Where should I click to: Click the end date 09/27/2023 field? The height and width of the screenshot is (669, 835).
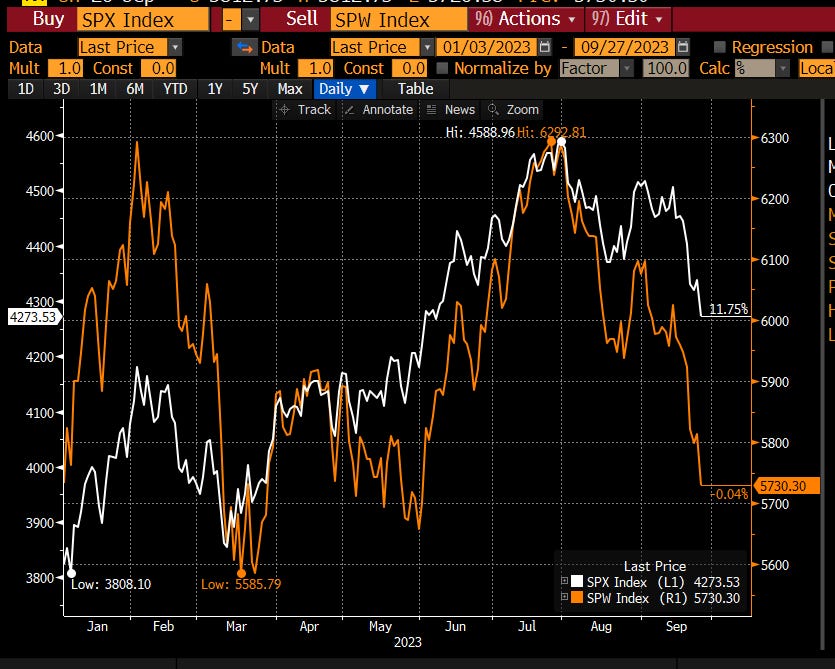(624, 47)
